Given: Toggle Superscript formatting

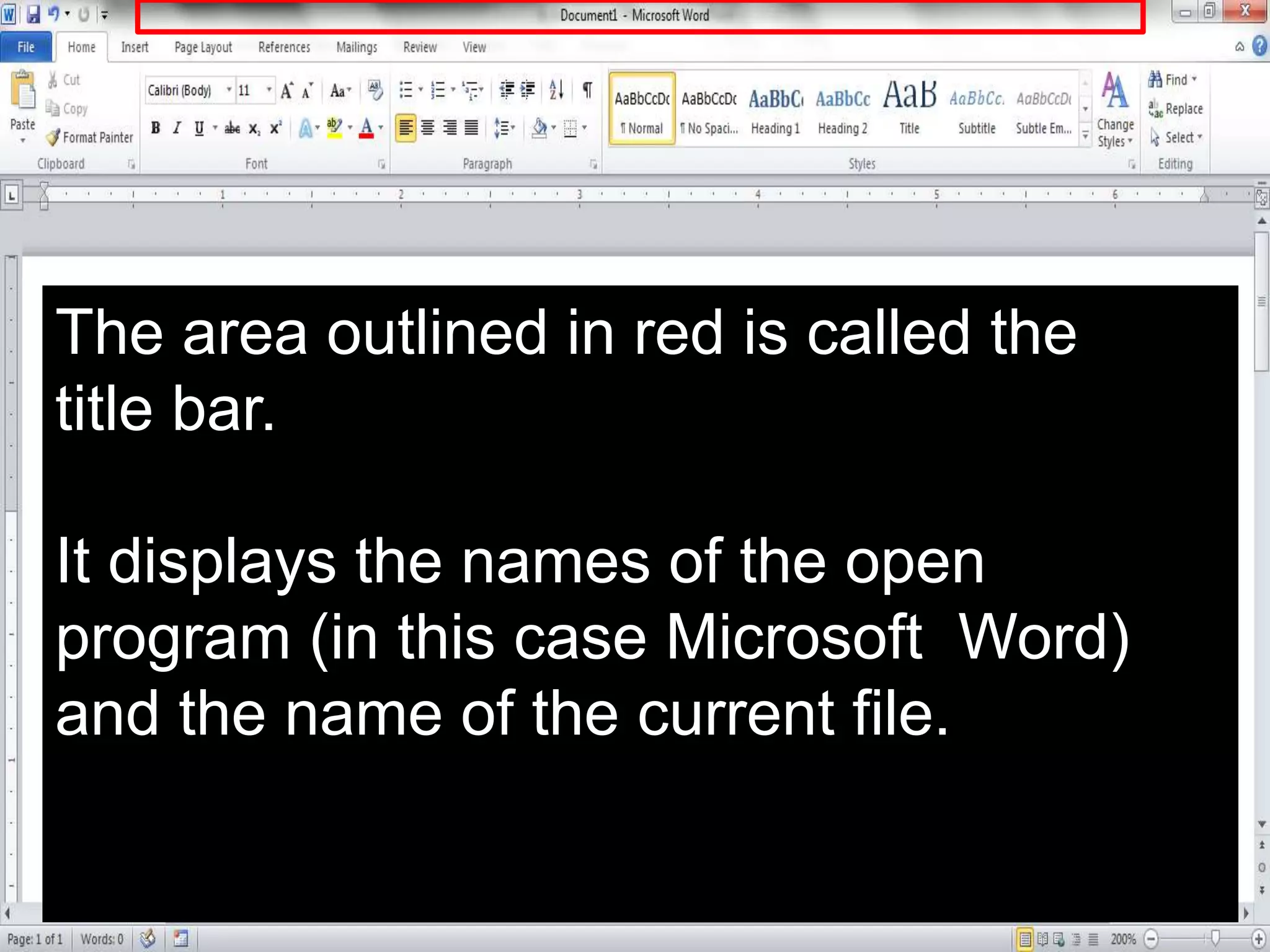Looking at the screenshot, I should (275, 128).
